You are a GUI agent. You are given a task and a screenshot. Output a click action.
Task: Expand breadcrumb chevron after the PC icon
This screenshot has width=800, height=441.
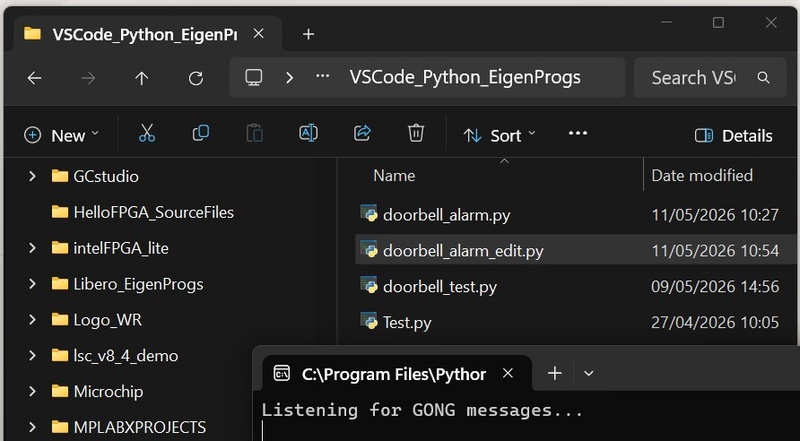[289, 78]
